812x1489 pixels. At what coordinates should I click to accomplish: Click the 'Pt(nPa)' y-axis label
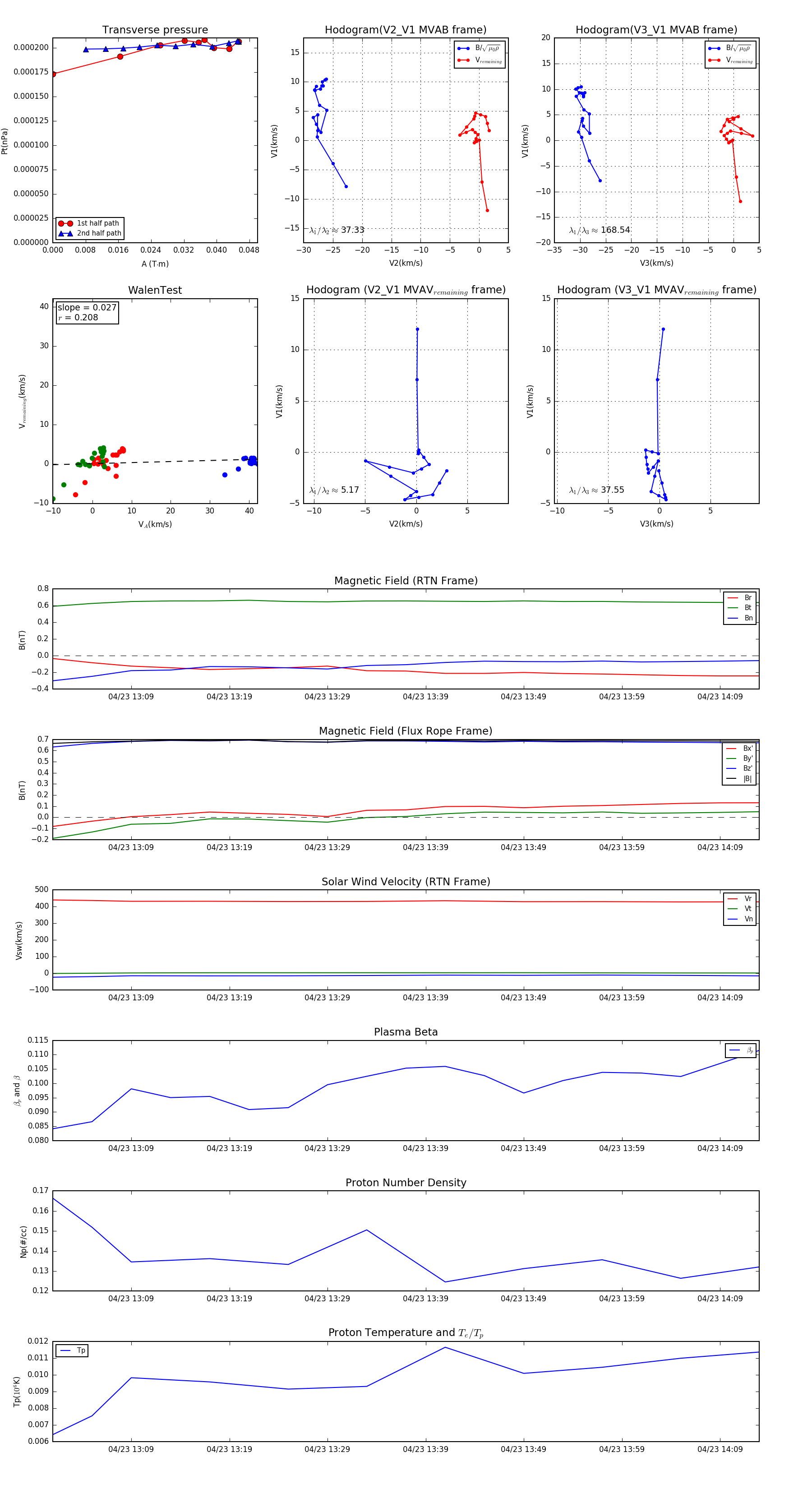[x=5, y=140]
